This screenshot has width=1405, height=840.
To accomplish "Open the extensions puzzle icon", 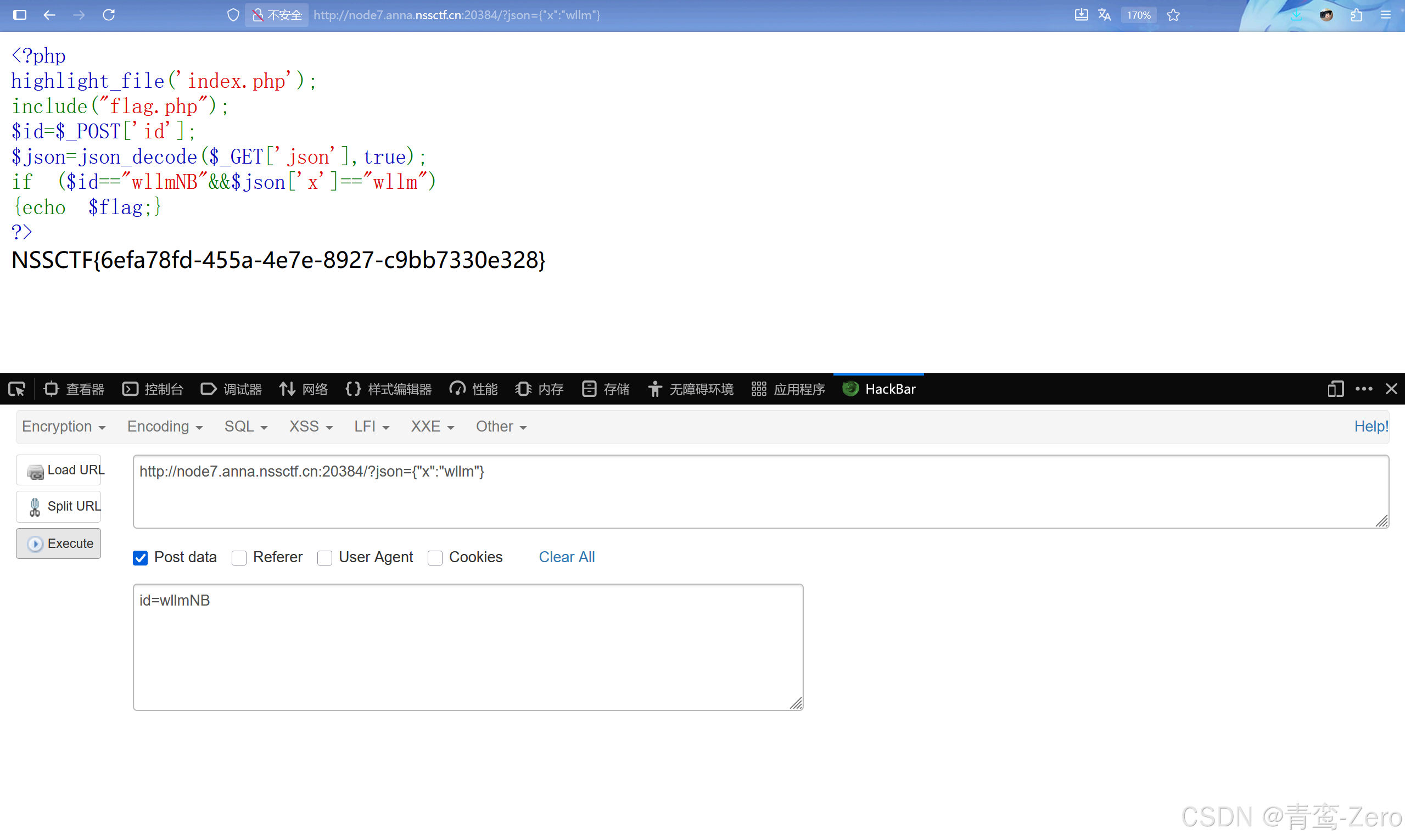I will [x=1356, y=15].
